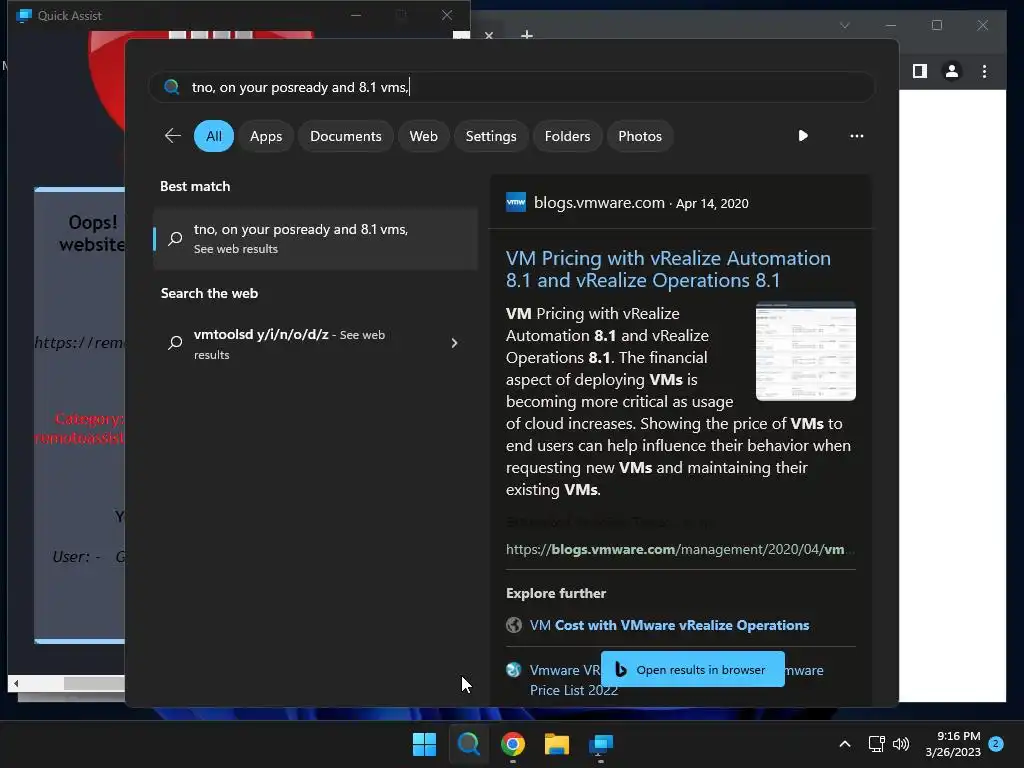Show hidden tray icons chevron

(x=844, y=744)
